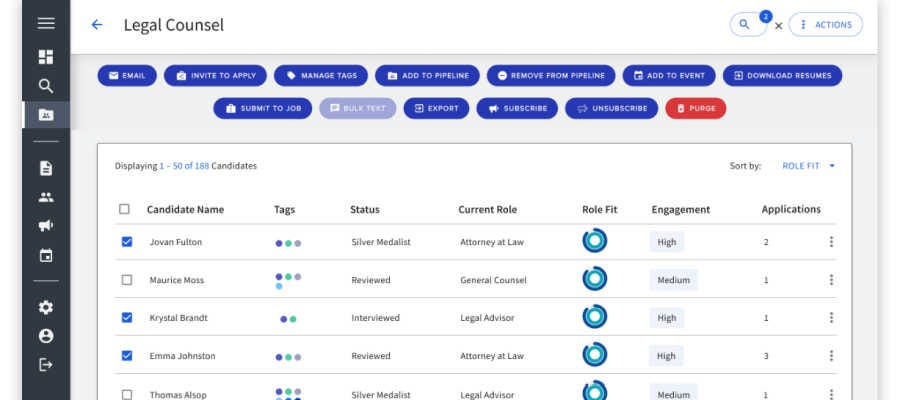Check Maurice Moss's checkbox

pos(127,280)
